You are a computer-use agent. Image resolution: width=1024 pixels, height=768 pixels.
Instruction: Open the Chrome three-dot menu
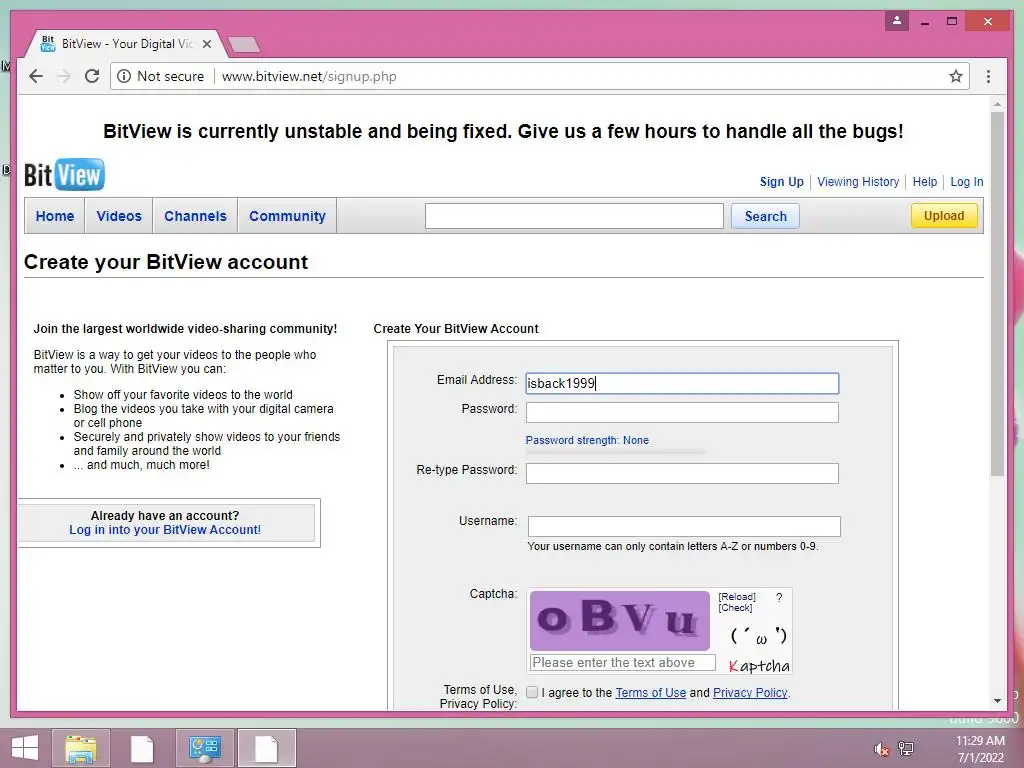point(988,76)
